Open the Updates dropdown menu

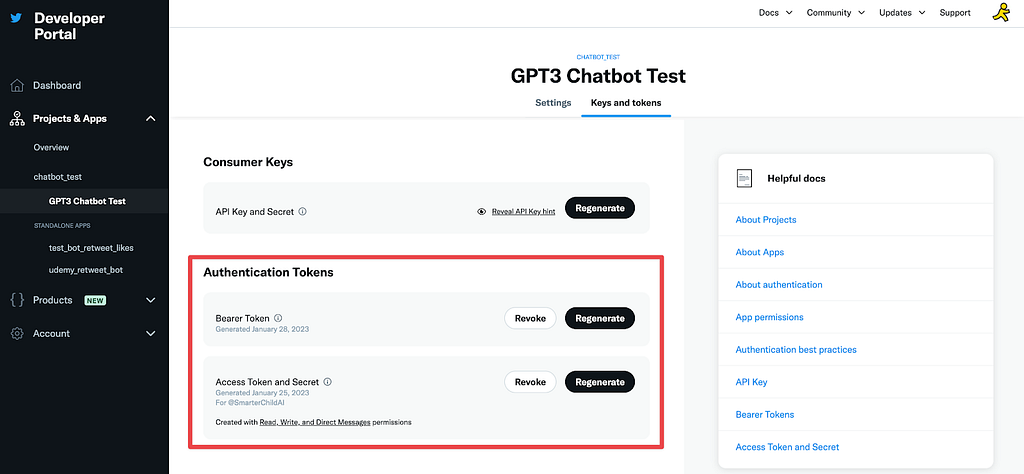(x=902, y=12)
